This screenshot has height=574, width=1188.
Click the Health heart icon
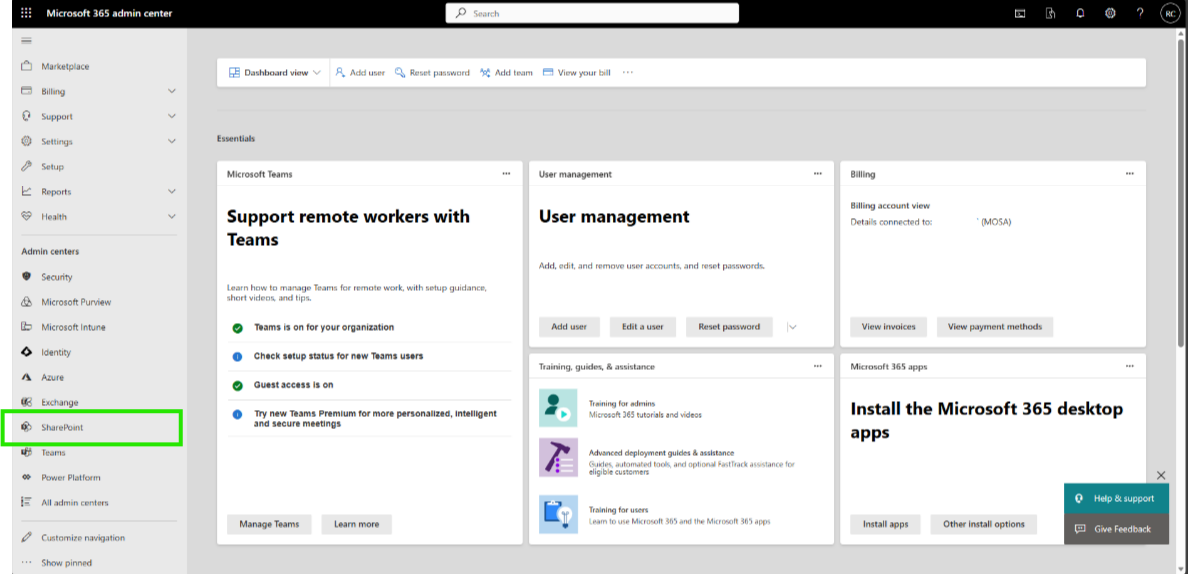coord(27,216)
